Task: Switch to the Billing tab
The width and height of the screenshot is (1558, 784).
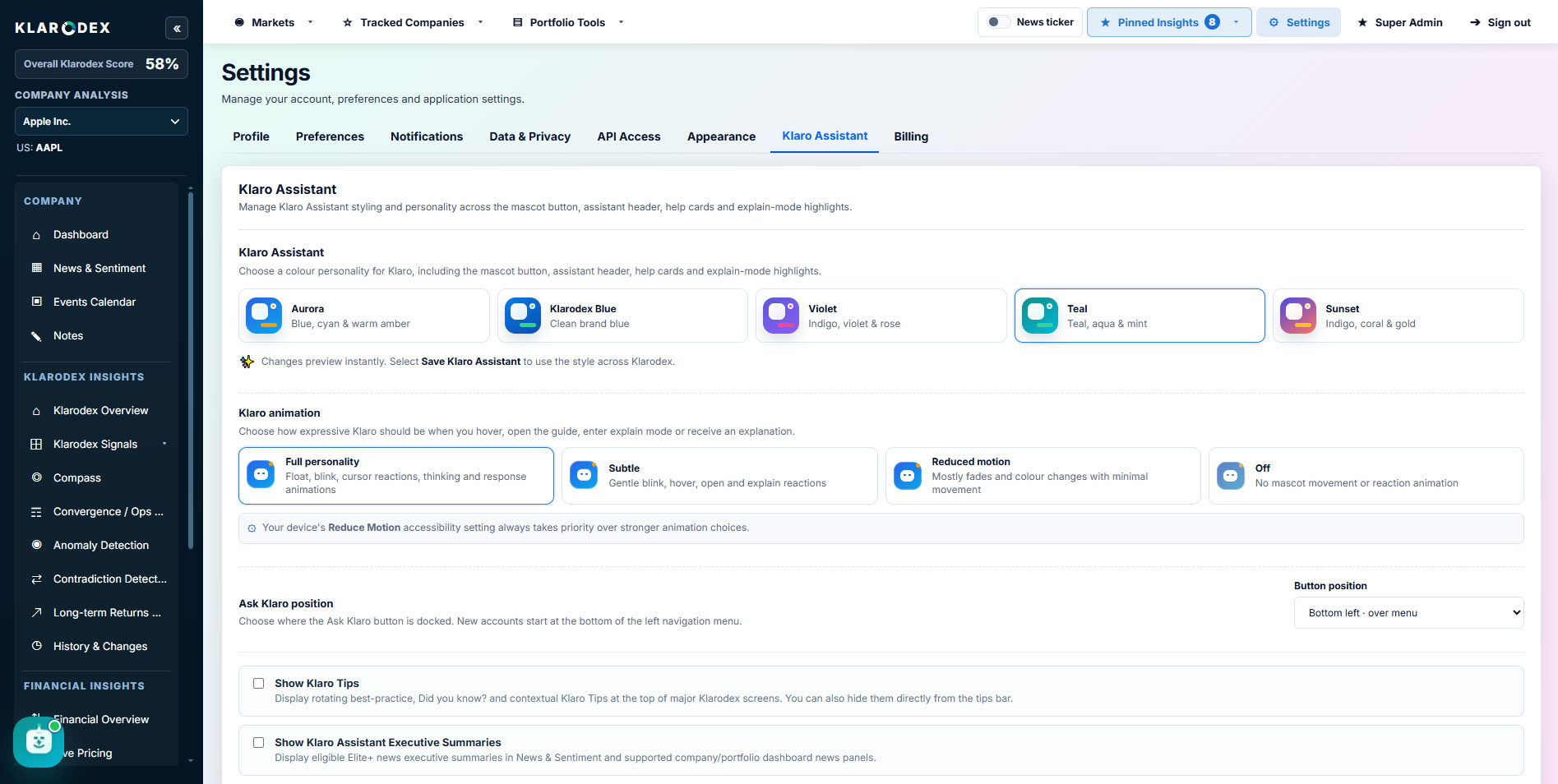Action: [911, 136]
